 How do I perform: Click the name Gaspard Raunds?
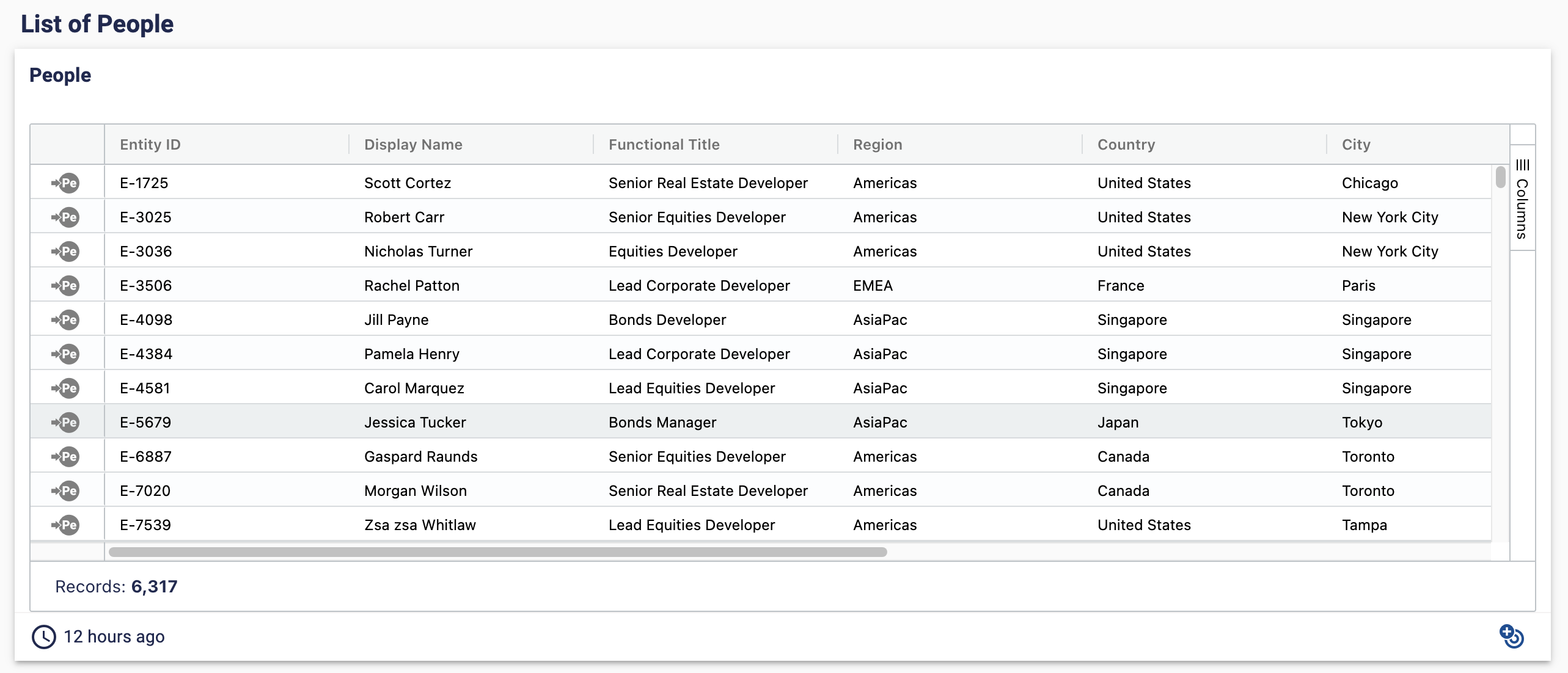421,456
